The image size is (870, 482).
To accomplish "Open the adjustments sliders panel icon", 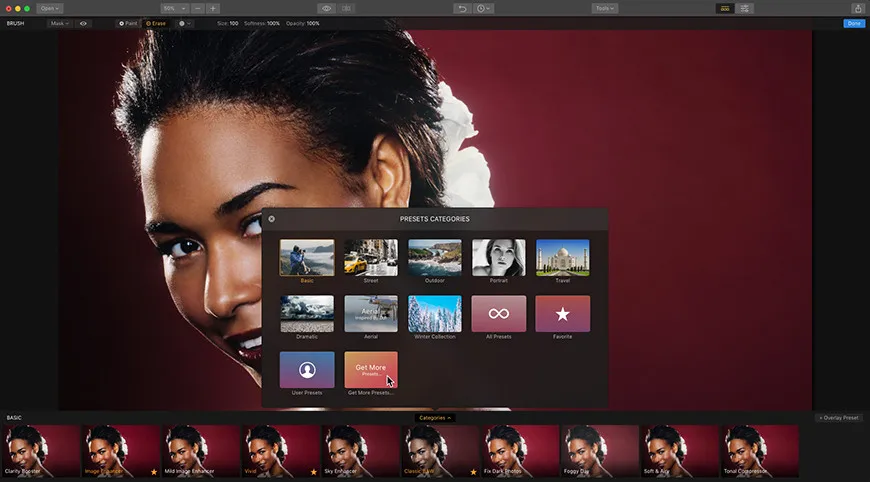I will pos(746,8).
